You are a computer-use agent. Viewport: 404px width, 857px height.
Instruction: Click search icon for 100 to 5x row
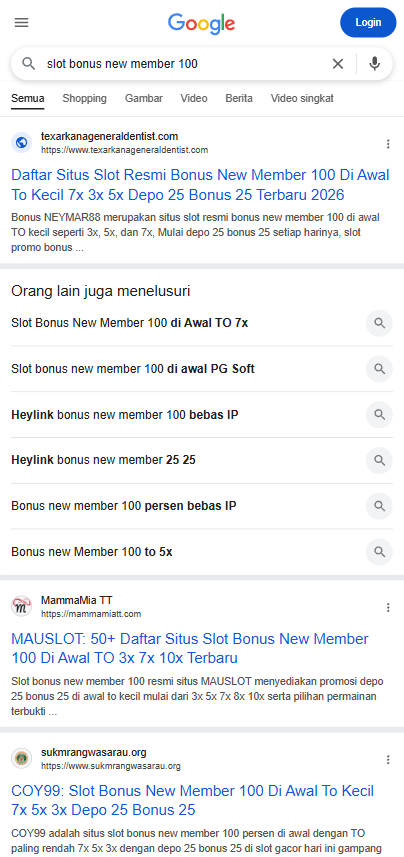pyautogui.click(x=379, y=552)
